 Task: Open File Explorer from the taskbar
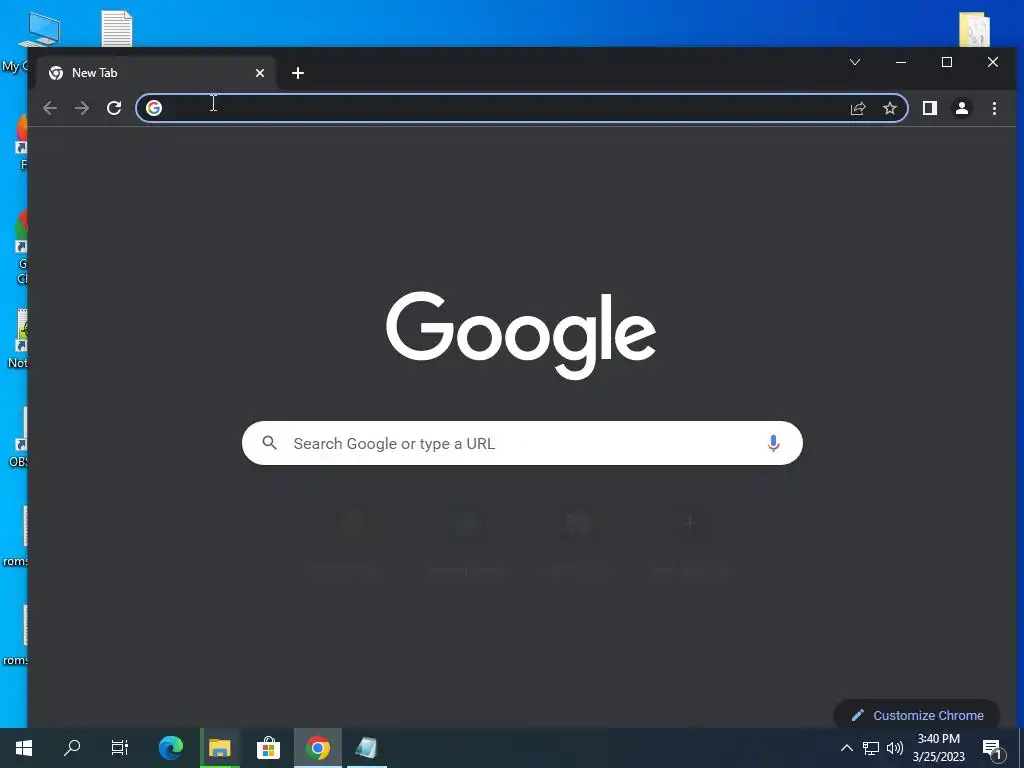[x=220, y=748]
